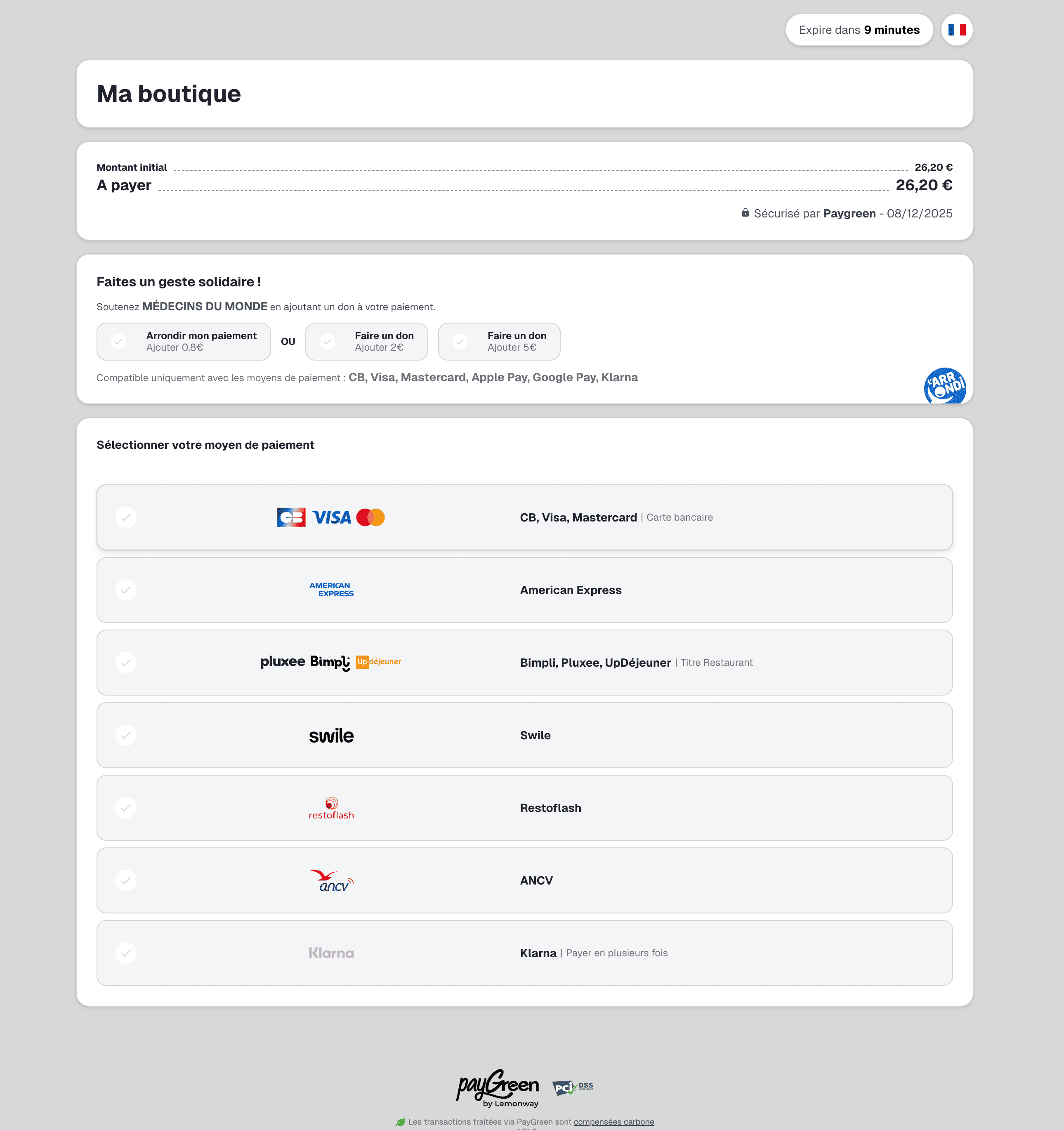Select the Swile payment logo
Image resolution: width=1064 pixels, height=1130 pixels.
pyautogui.click(x=331, y=735)
